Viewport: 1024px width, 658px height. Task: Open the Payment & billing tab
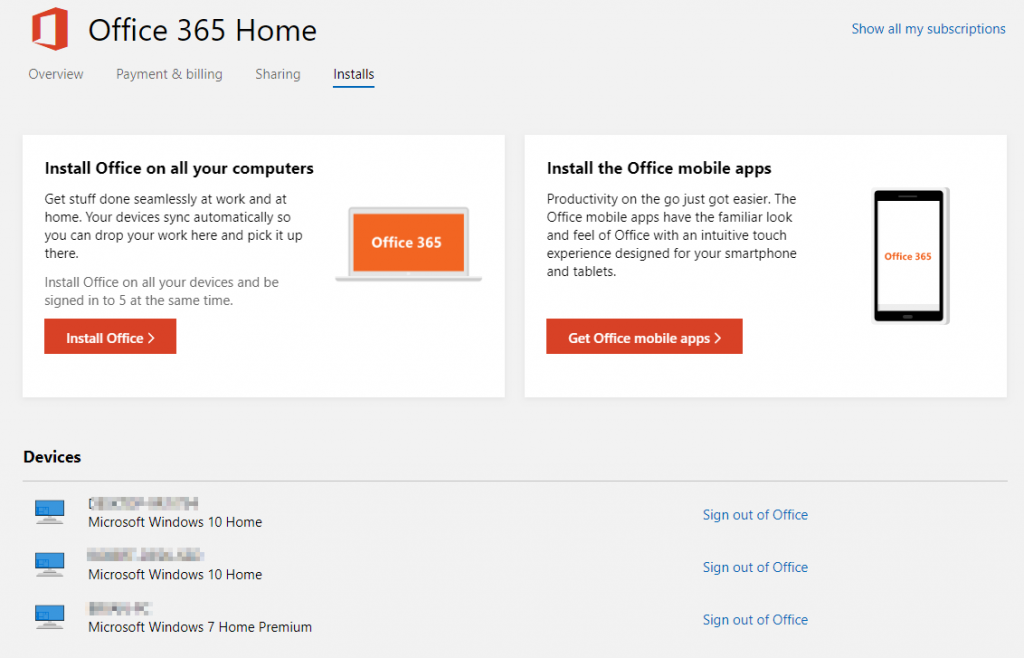168,74
